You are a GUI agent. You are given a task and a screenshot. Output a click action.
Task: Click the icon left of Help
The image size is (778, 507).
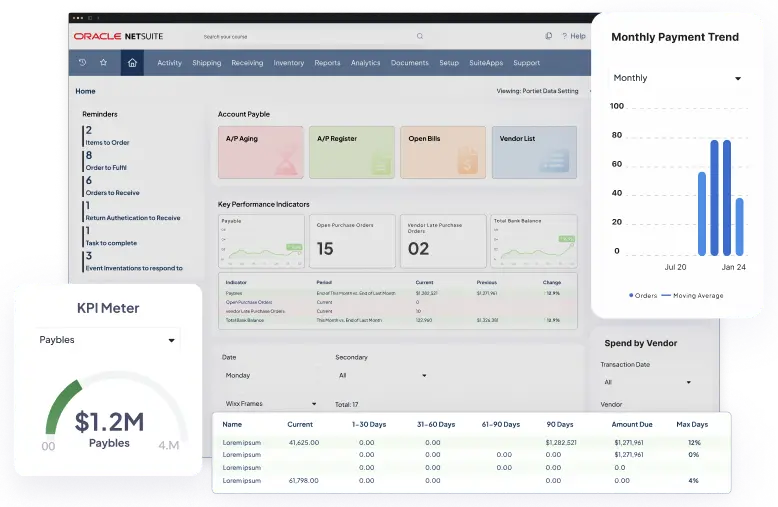(548, 36)
